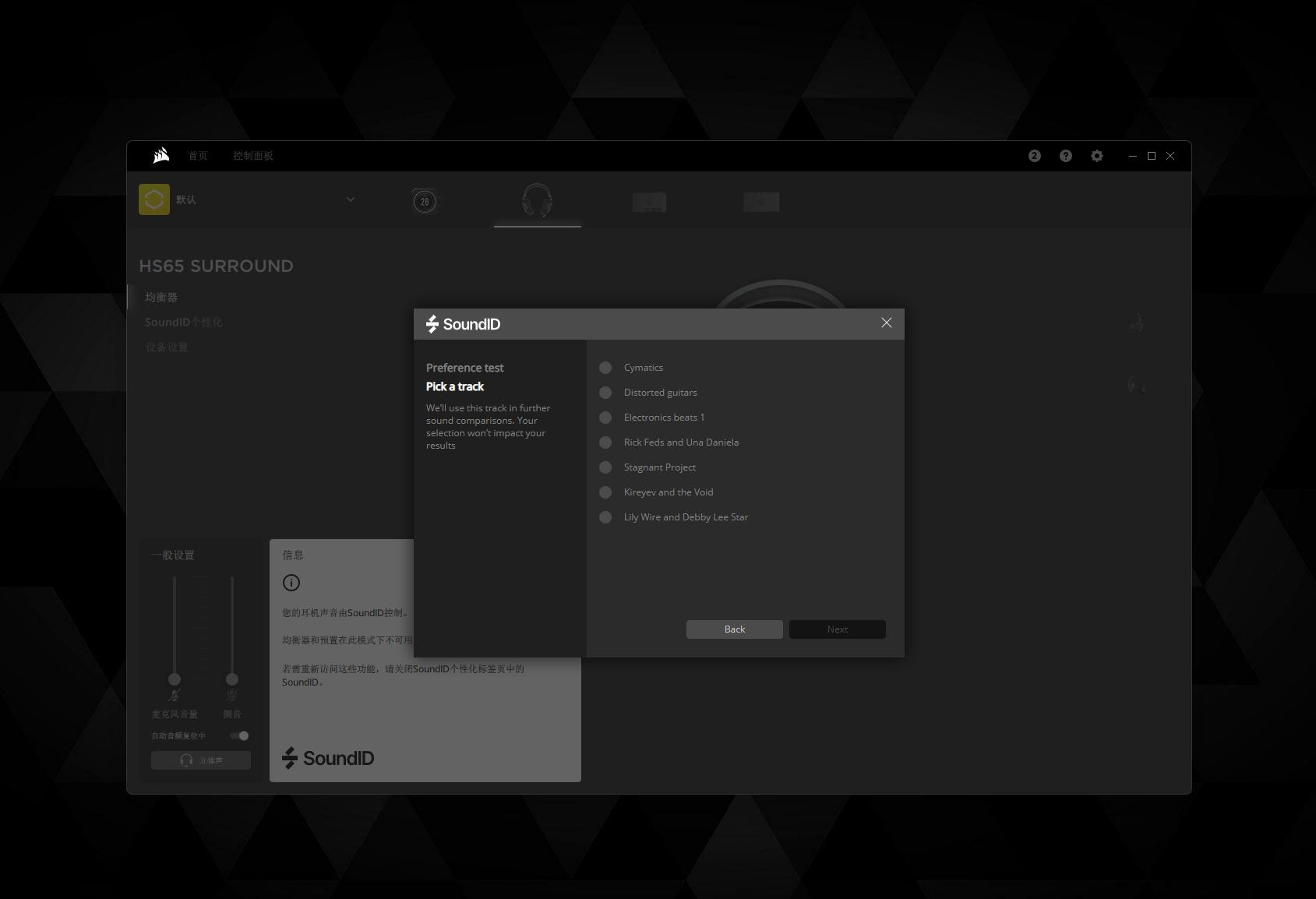Click the Back button in SoundID
1316x899 pixels.
pos(735,629)
